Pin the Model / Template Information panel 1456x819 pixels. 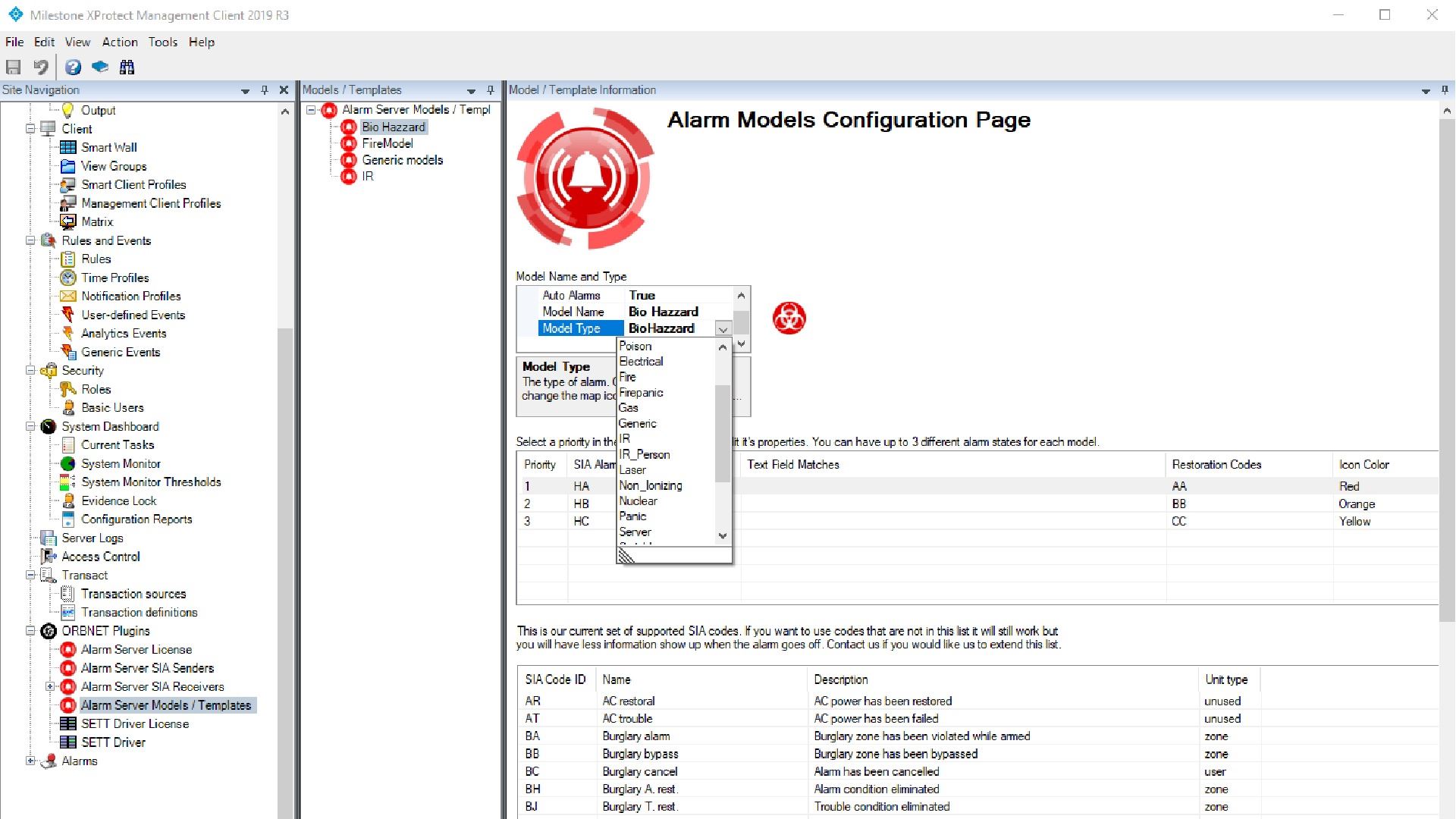[x=1445, y=89]
